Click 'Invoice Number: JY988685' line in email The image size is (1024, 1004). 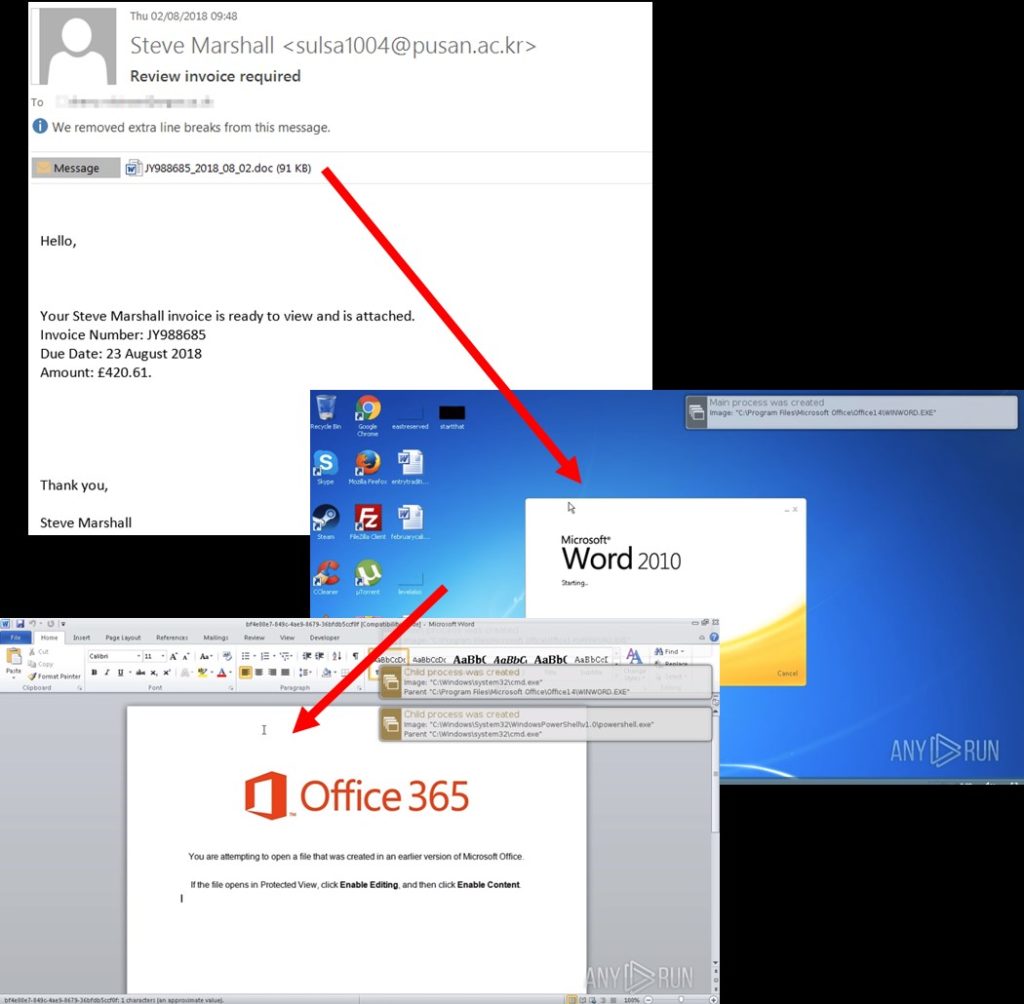[123, 335]
